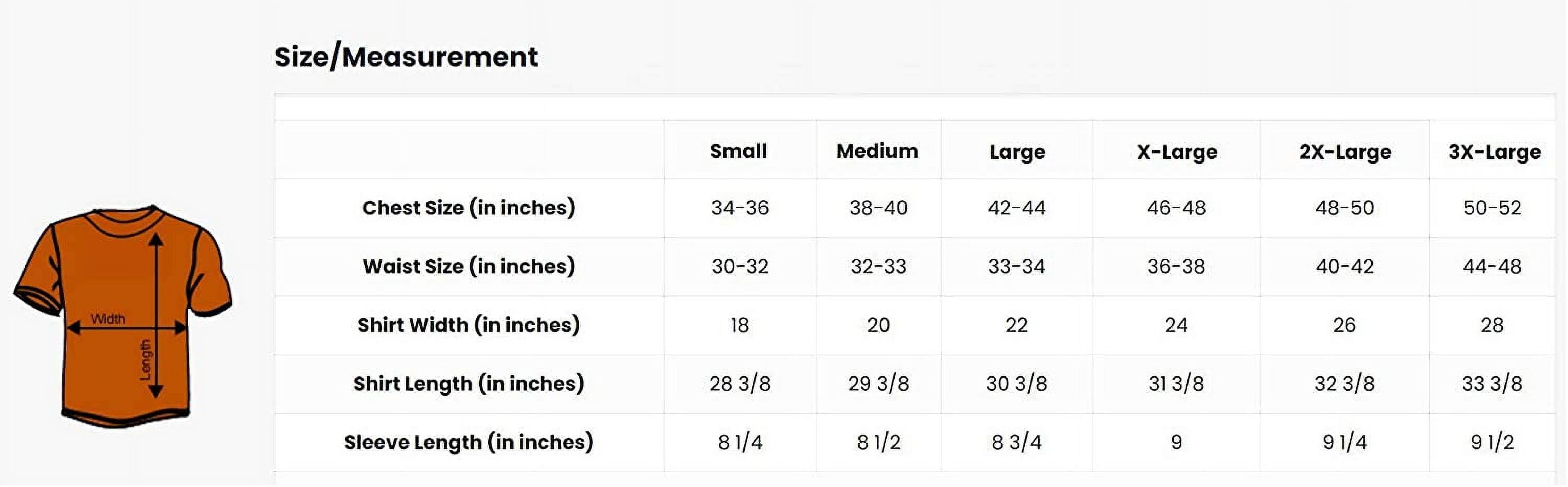Click the Shirt Width row label

click(x=469, y=325)
